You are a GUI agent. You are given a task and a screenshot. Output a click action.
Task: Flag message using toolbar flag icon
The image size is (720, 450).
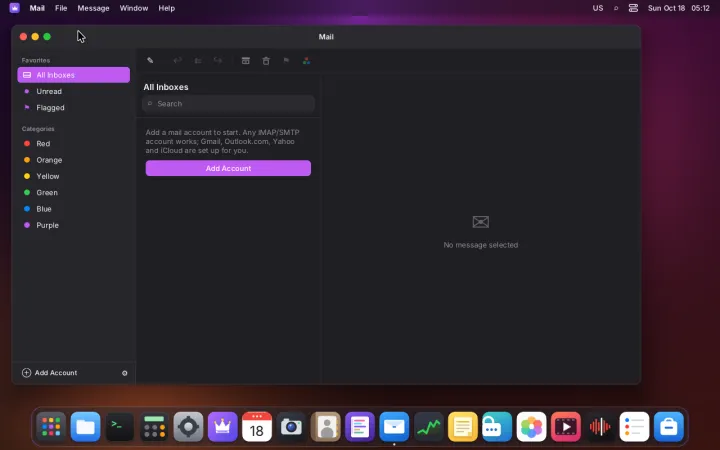tap(286, 61)
